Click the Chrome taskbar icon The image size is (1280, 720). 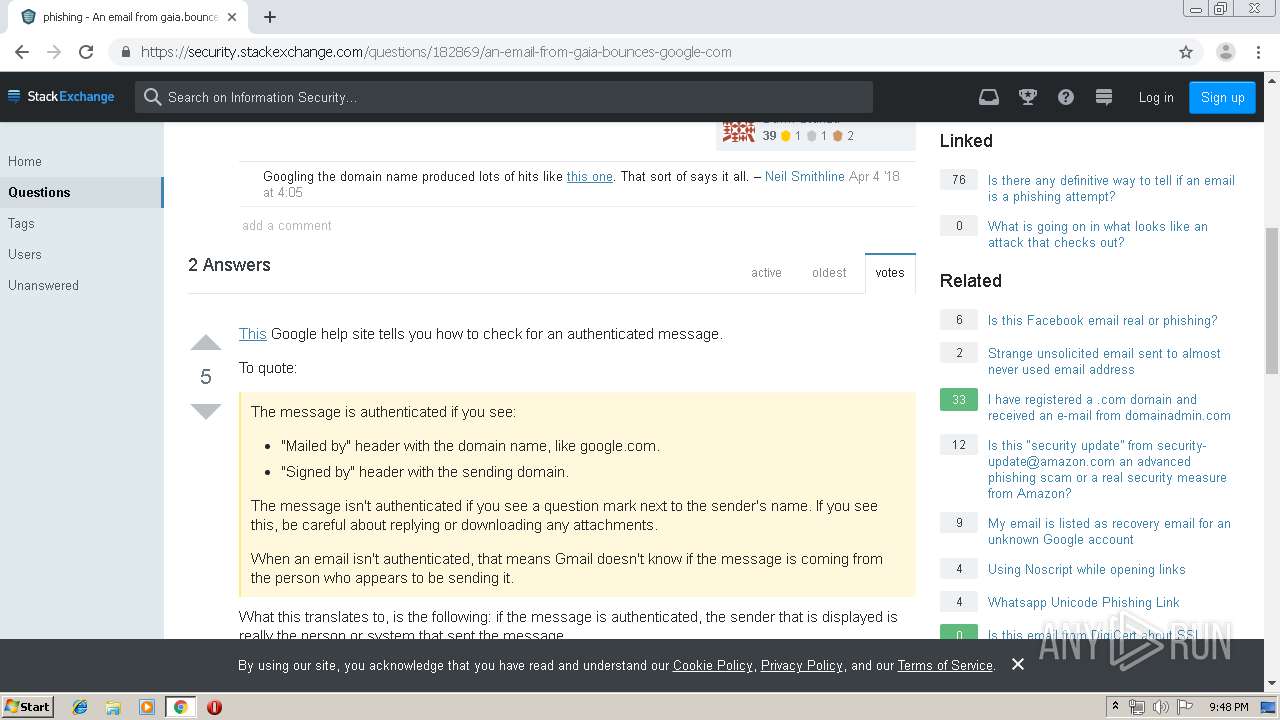(180, 707)
